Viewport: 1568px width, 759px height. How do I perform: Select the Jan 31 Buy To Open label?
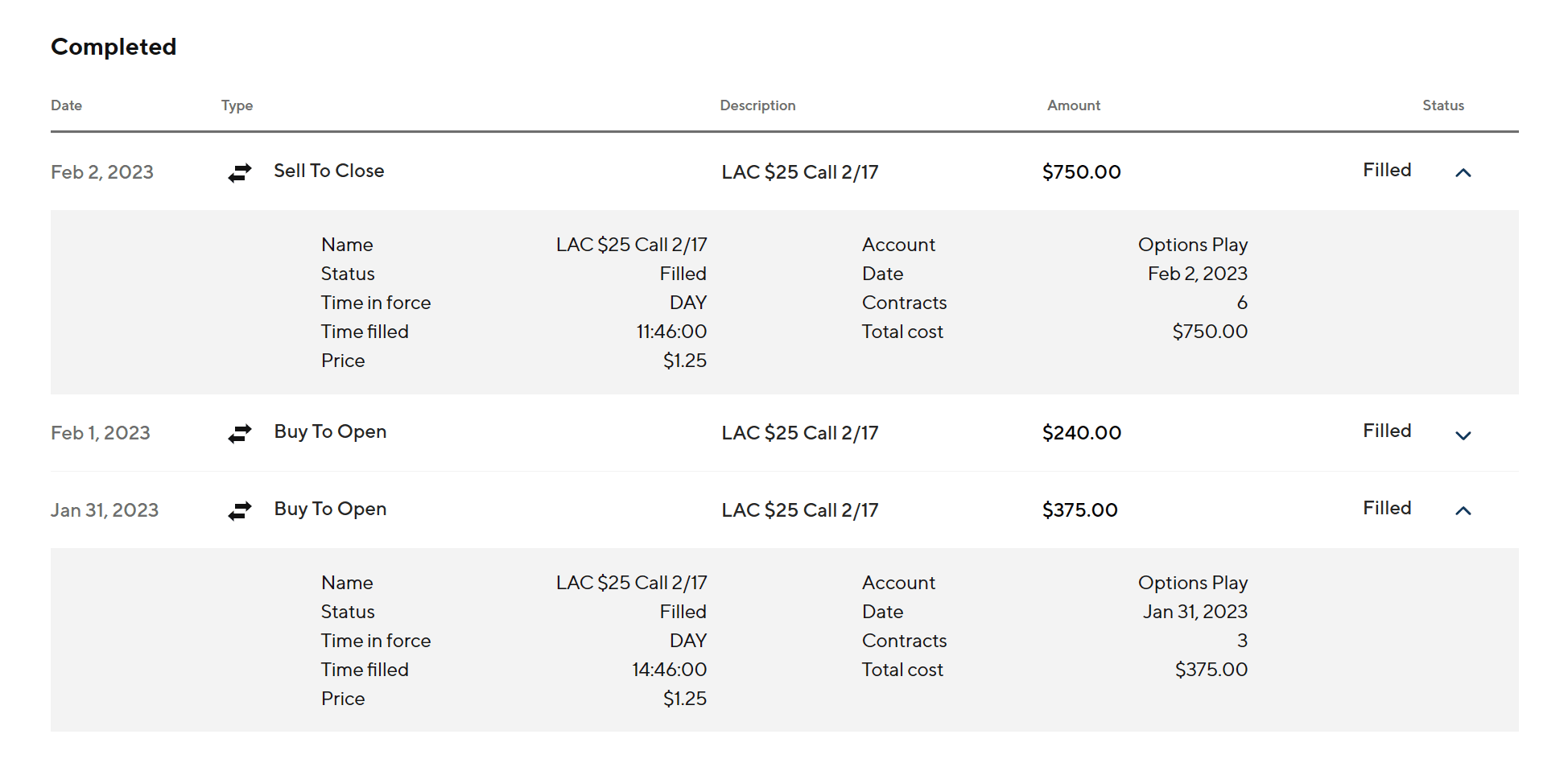click(x=330, y=509)
